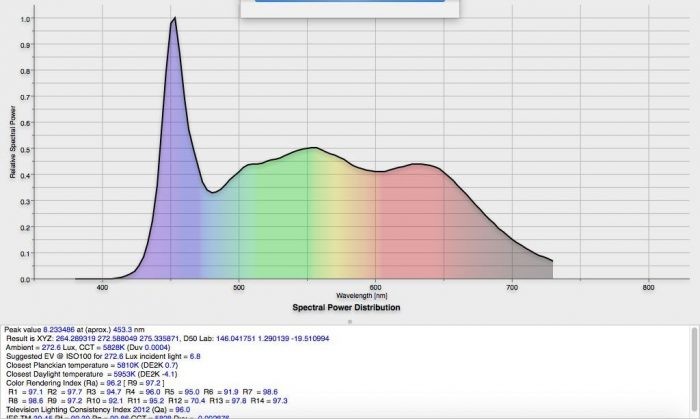The width and height of the screenshot is (700, 419).
Task: Click the 1.0 tick on the vertical axis
Action: (24, 19)
